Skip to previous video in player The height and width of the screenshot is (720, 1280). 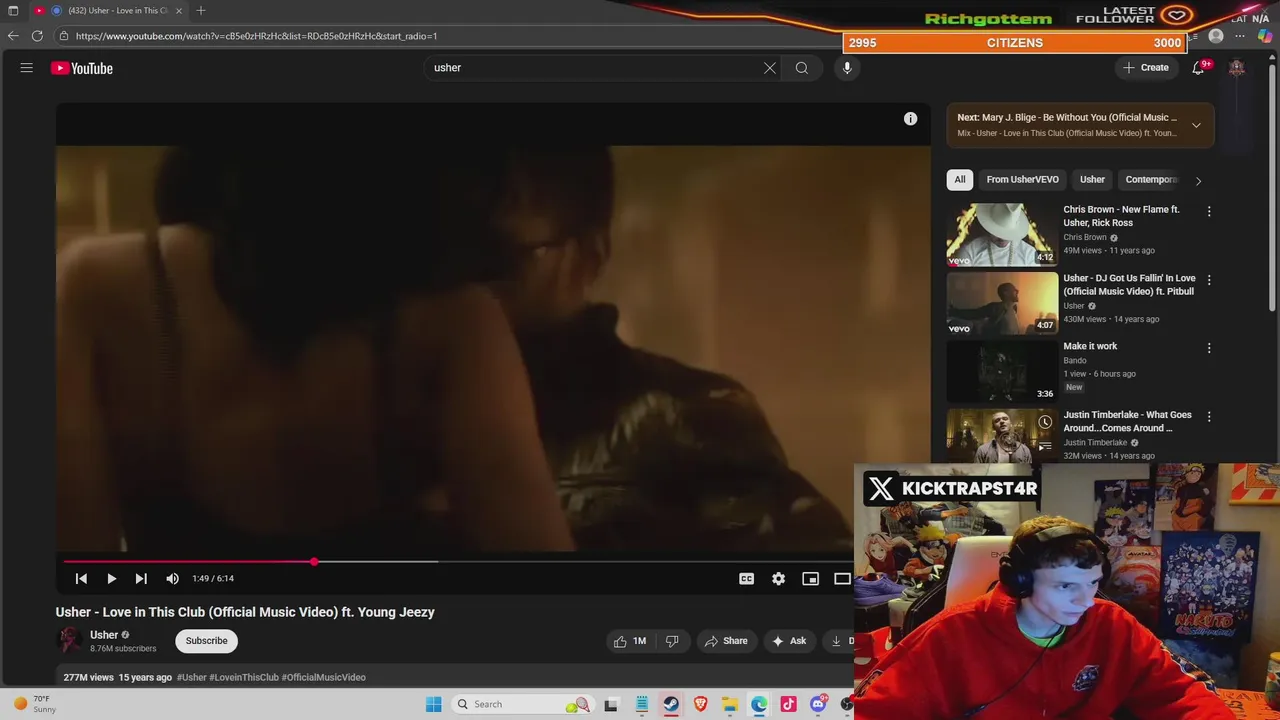(81, 579)
